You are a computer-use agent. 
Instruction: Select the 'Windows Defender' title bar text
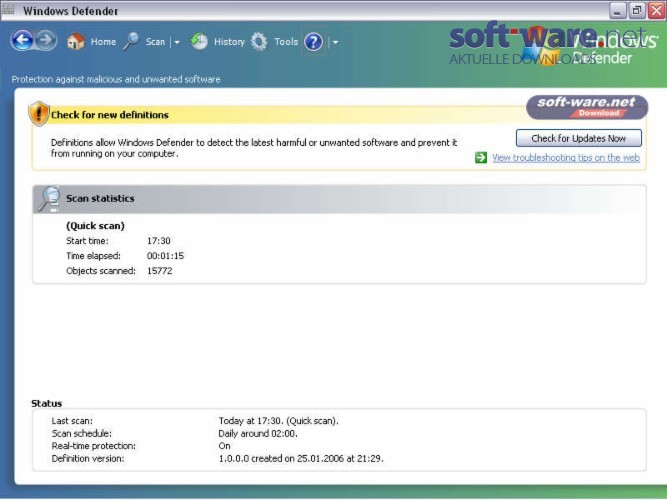pos(71,11)
